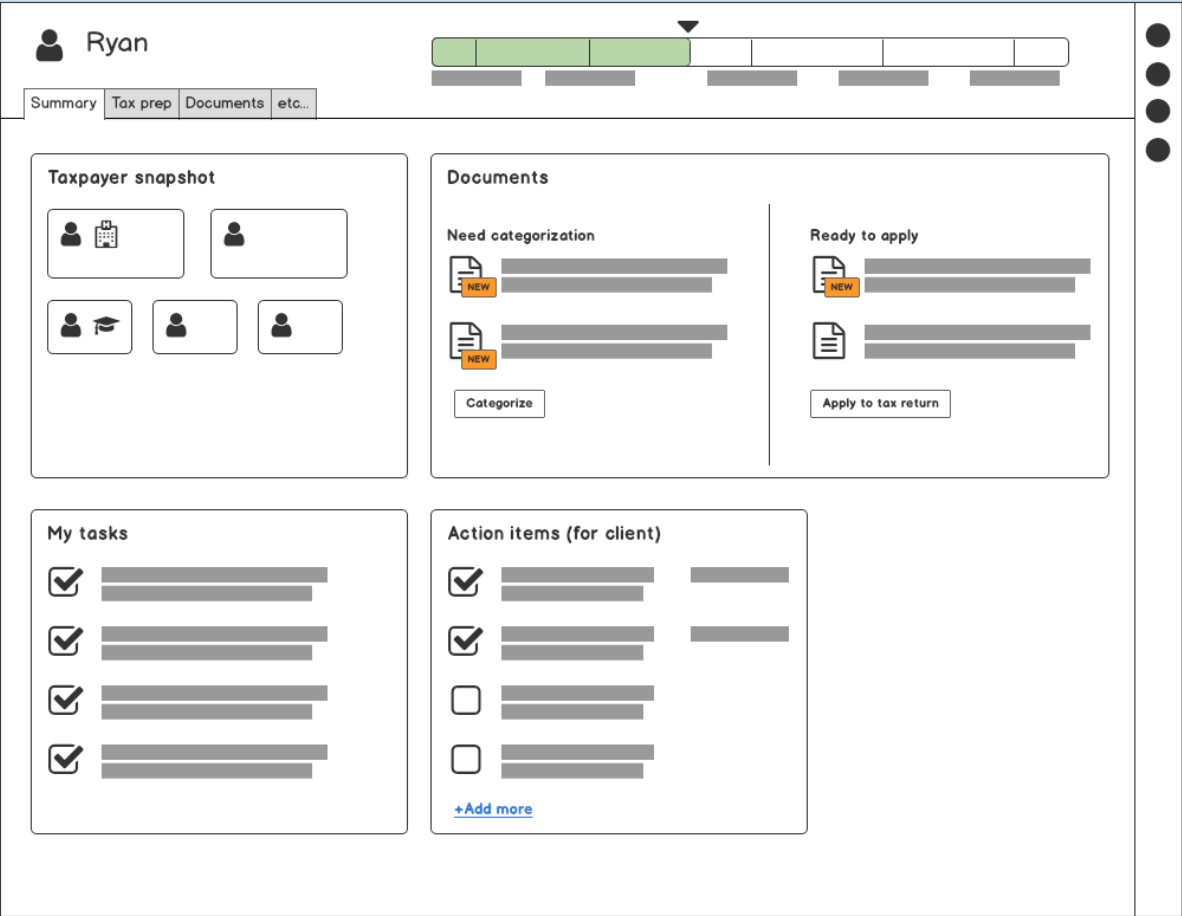Click the progress bar marker triangle
The image size is (1182, 916).
[x=687, y=26]
